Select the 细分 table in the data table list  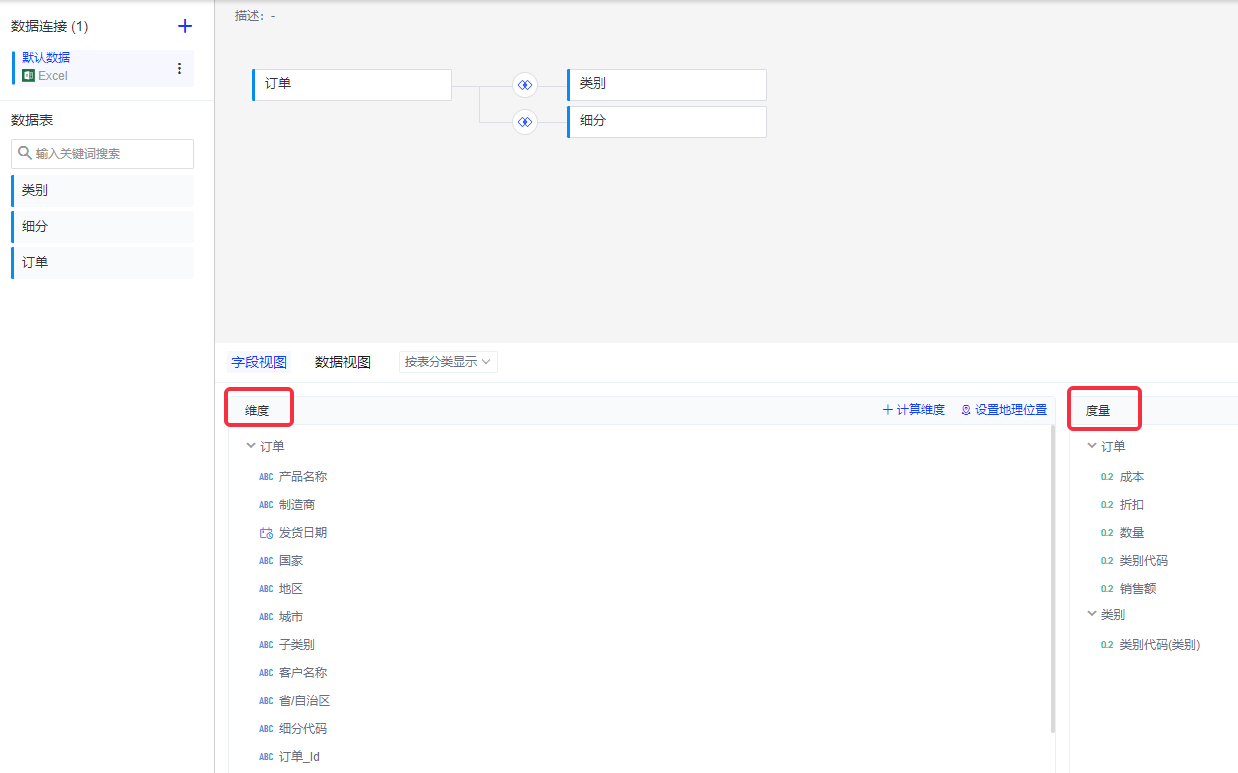pyautogui.click(x=102, y=227)
